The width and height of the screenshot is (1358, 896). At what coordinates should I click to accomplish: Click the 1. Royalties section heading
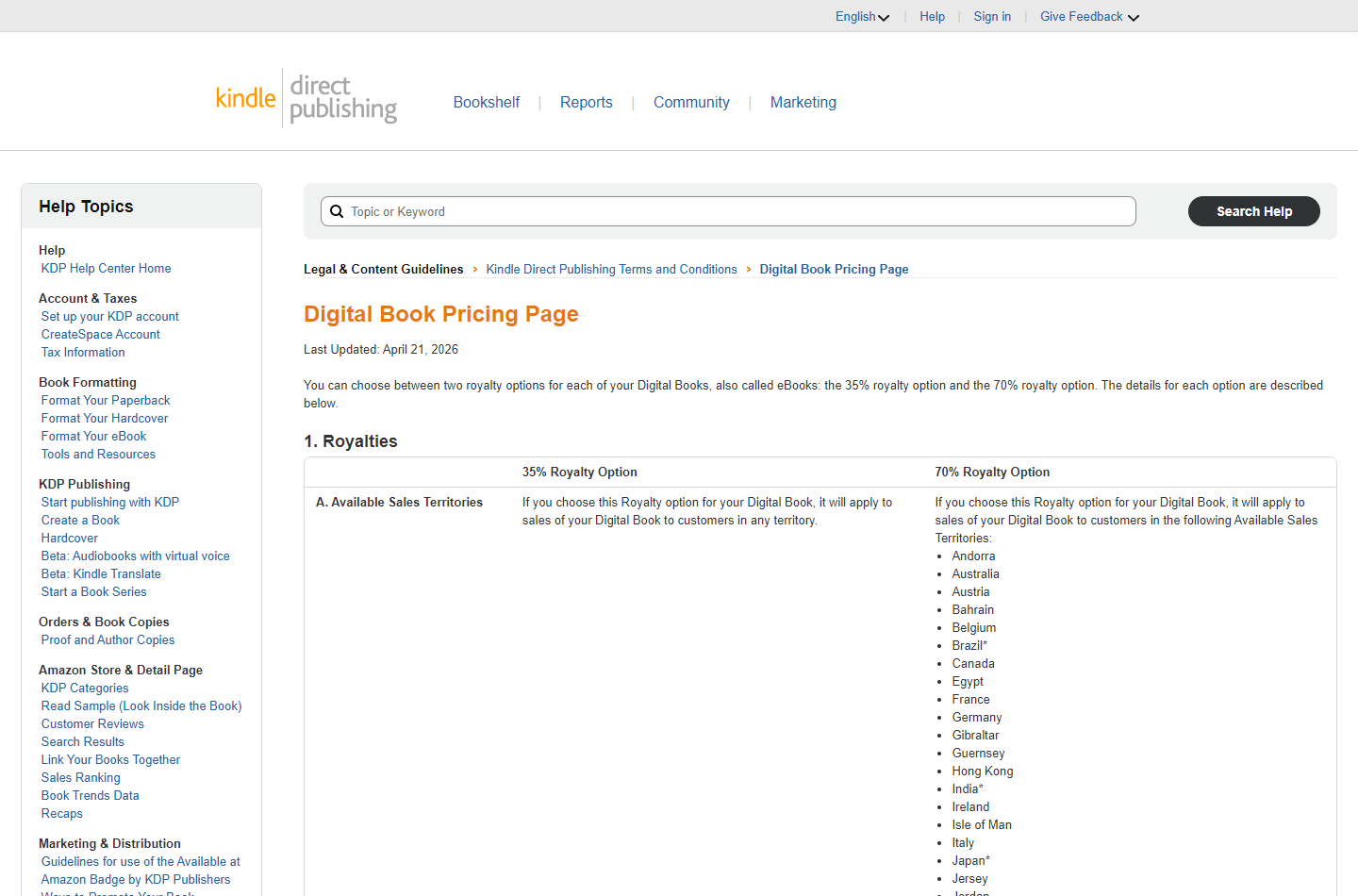(x=351, y=441)
